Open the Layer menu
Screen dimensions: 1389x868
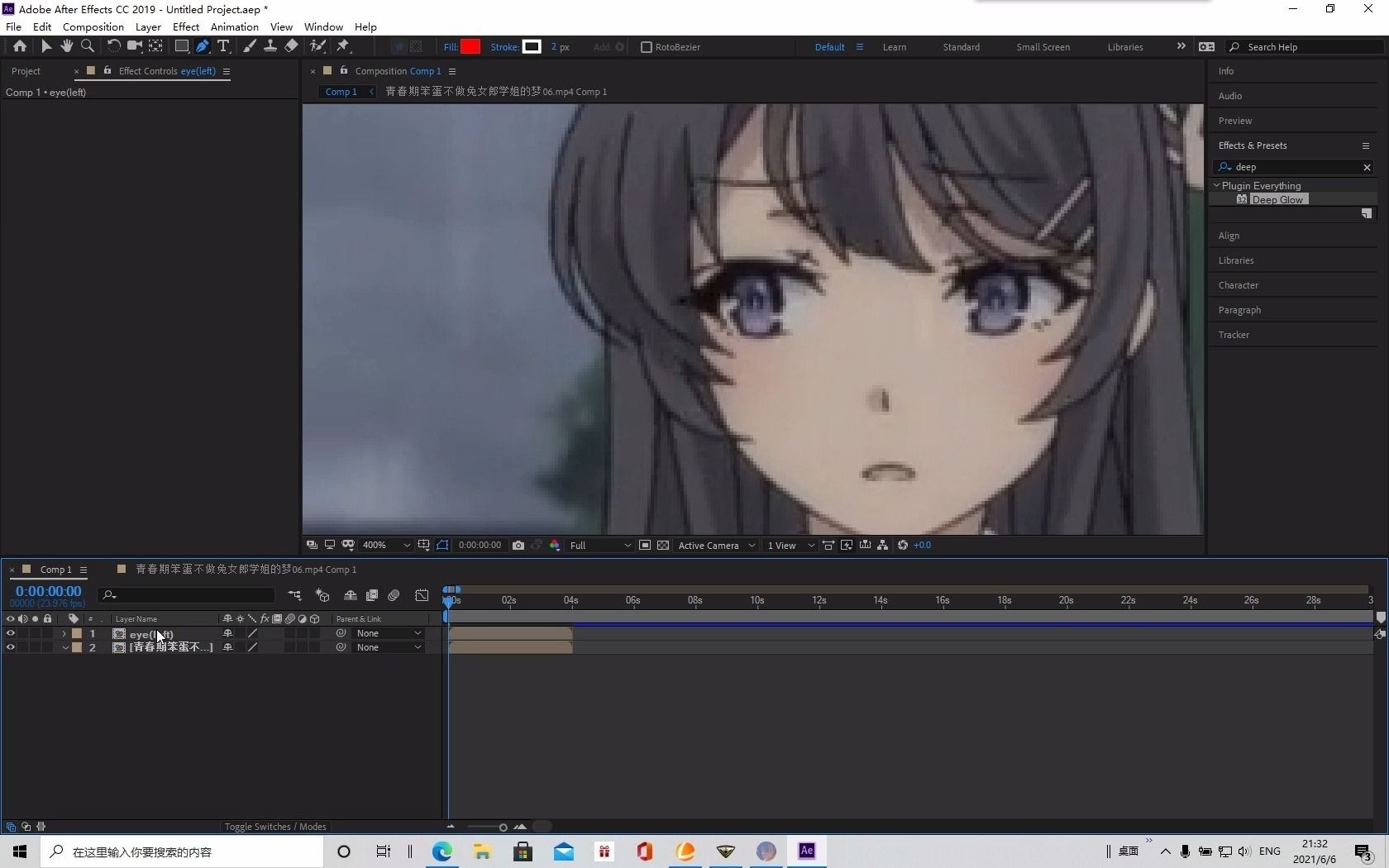(x=148, y=26)
